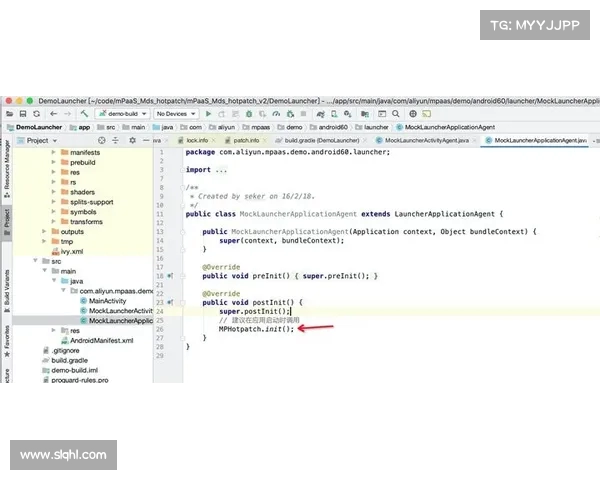Collapse the src folder

(x=35, y=261)
